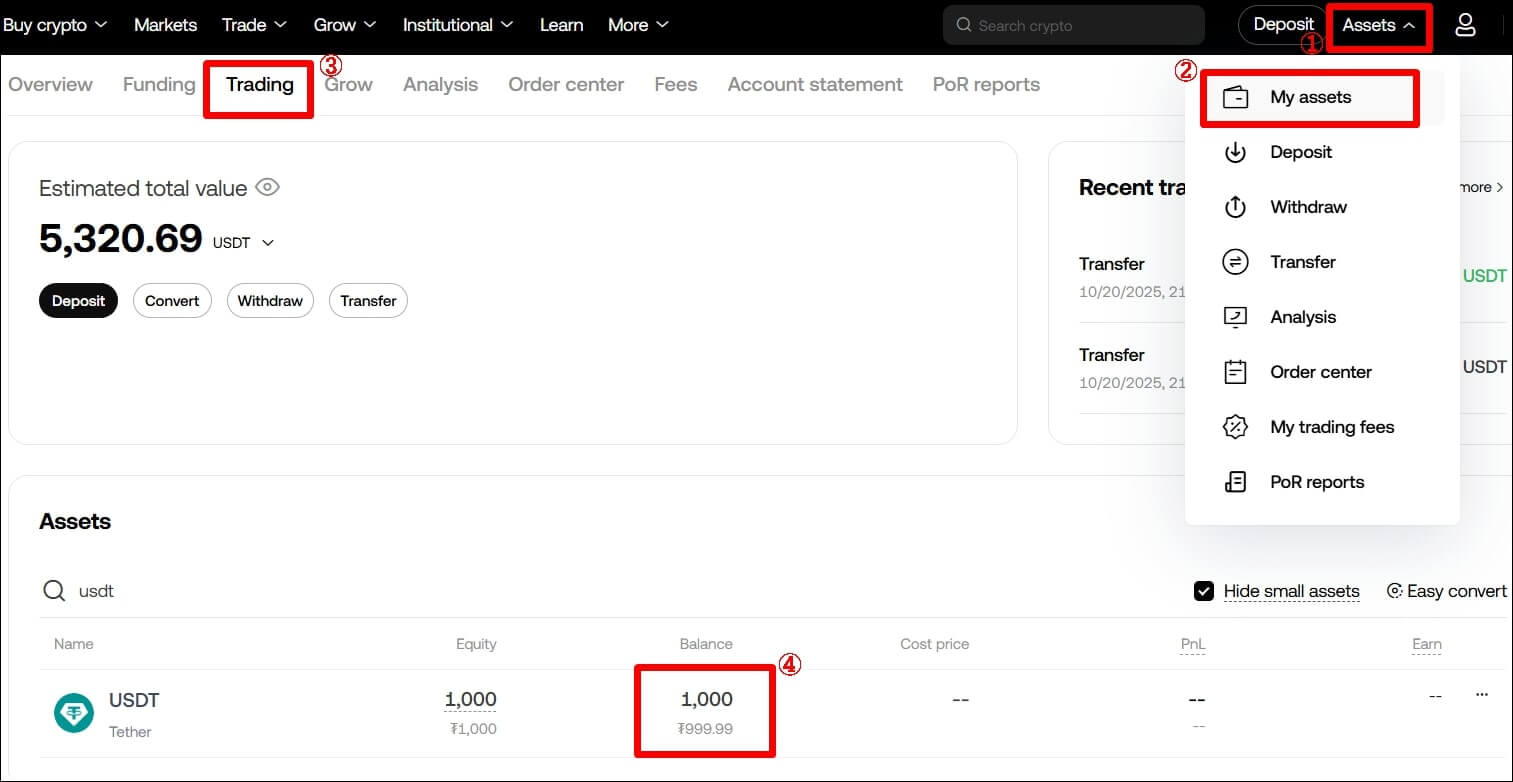Click the PnL column header
This screenshot has width=1513, height=782.
[x=1193, y=644]
